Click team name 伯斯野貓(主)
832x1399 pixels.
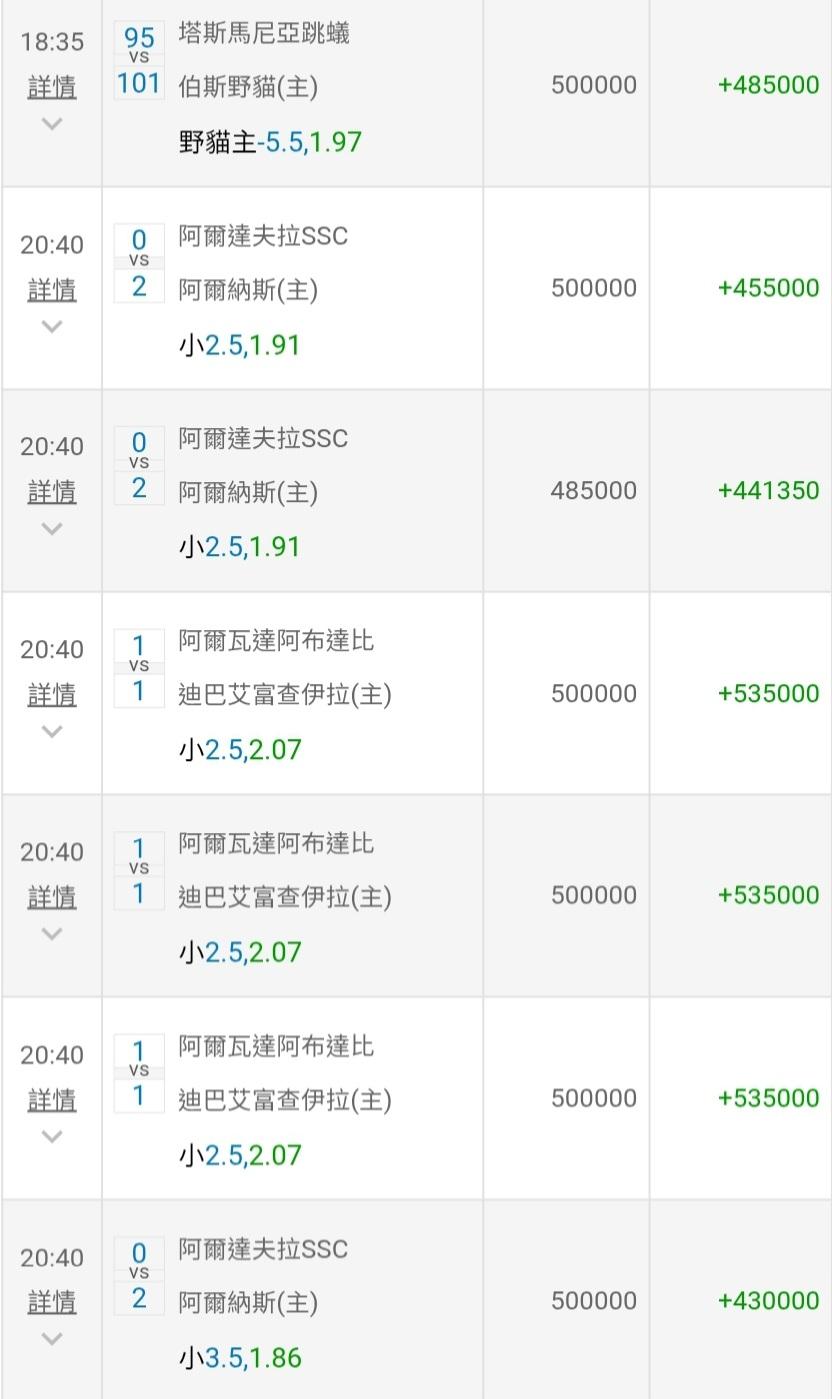(x=248, y=88)
